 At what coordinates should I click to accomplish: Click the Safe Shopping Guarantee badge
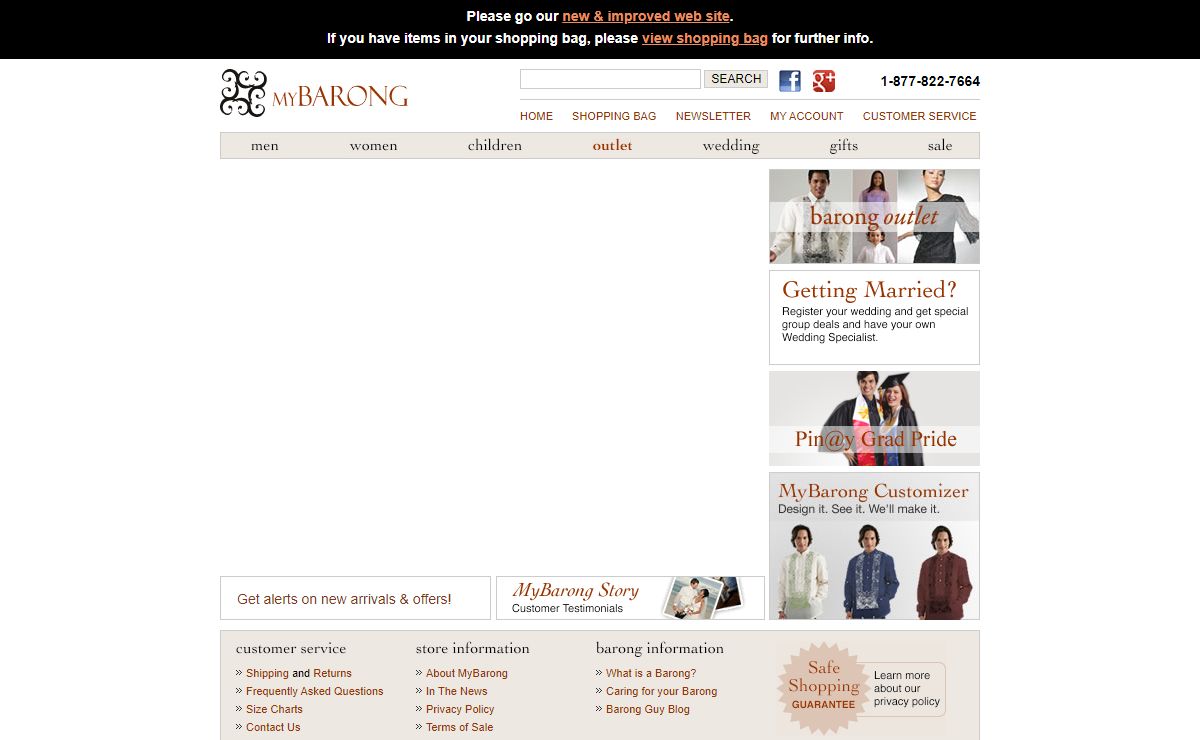pyautogui.click(x=823, y=689)
